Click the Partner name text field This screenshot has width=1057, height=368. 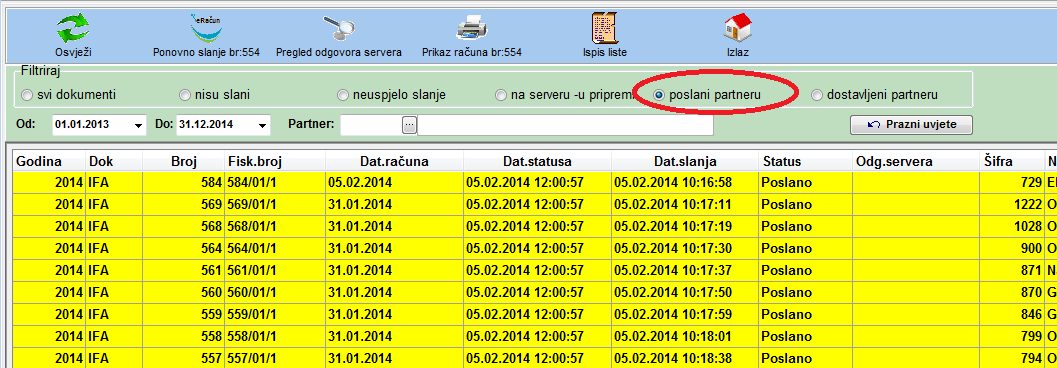click(566, 125)
